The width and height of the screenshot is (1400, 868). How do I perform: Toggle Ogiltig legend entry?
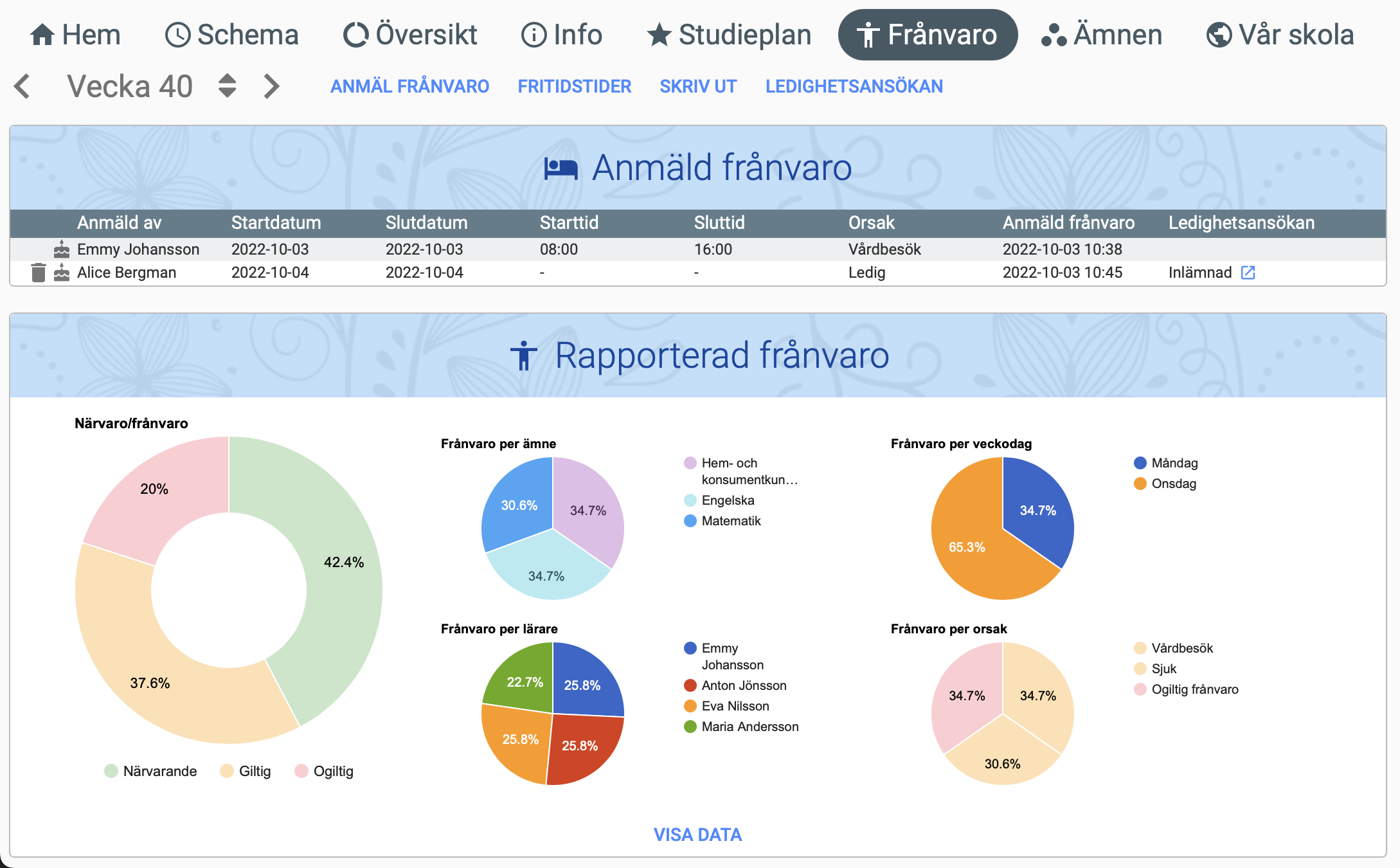pos(324,771)
